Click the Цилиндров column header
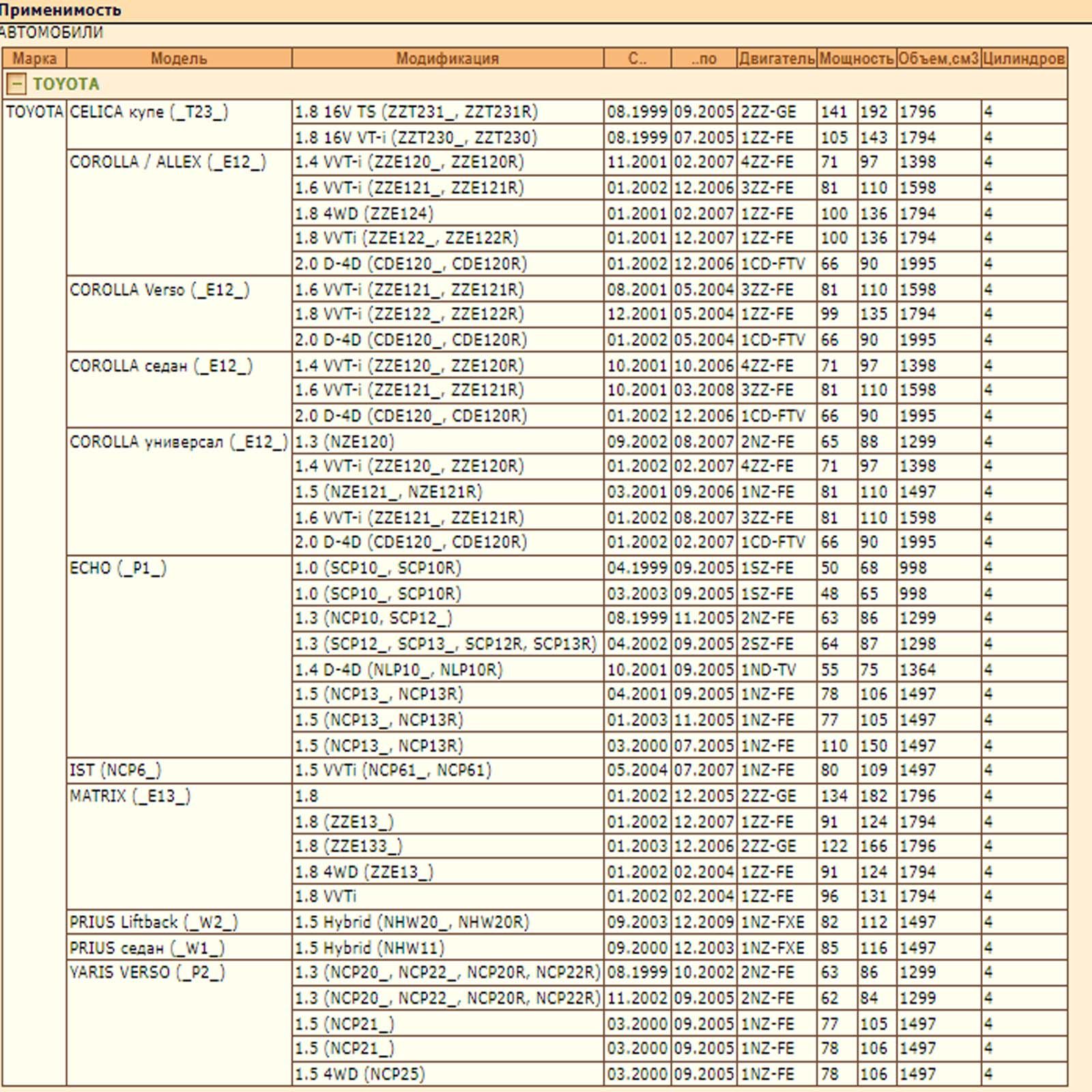This screenshot has height=1092, width=1092. coord(1024,59)
